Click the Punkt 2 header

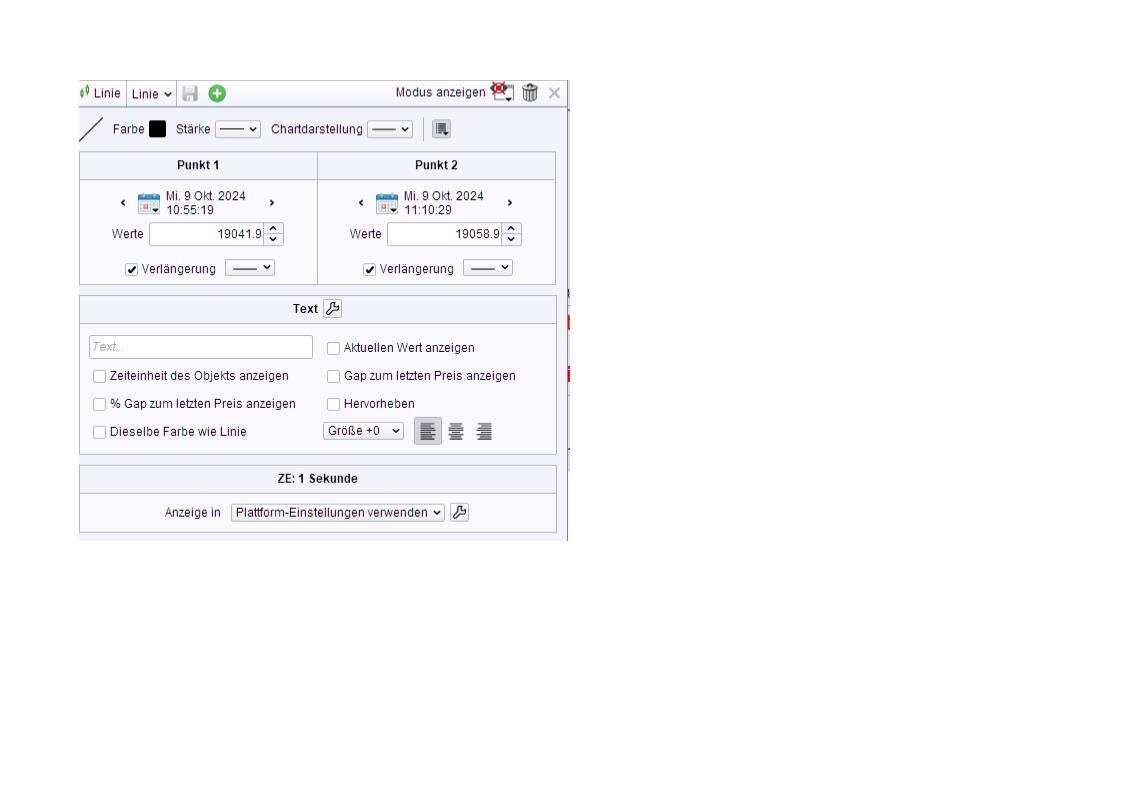436,165
